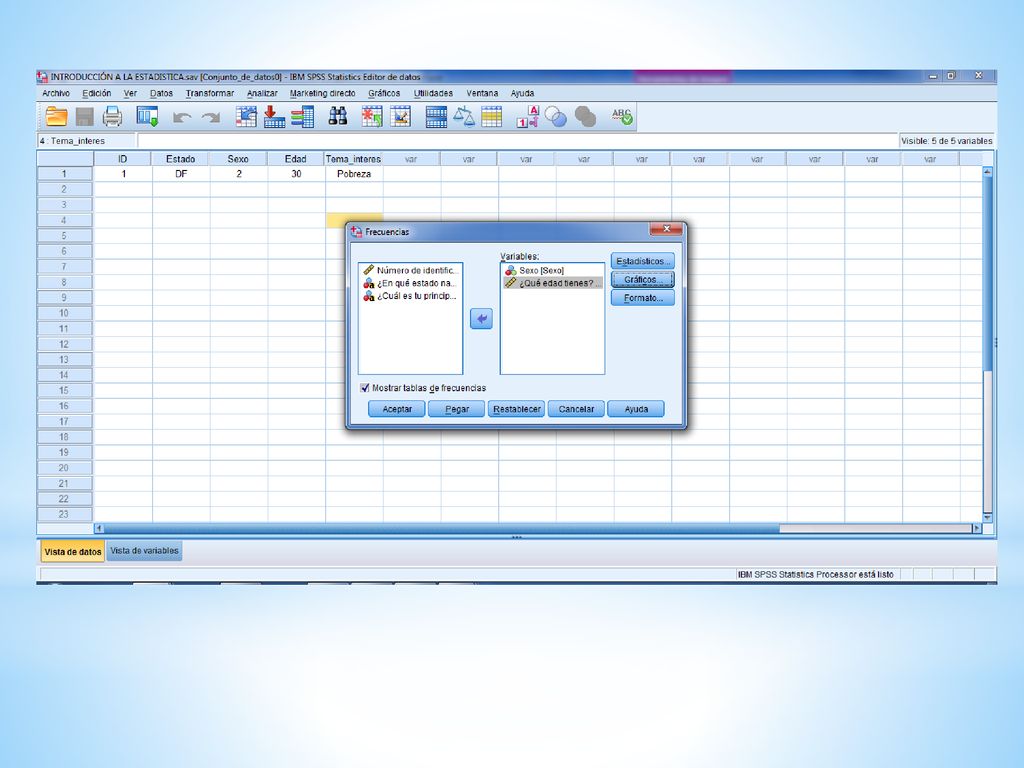
Task: Open the Marketing directo menu
Action: (323, 93)
